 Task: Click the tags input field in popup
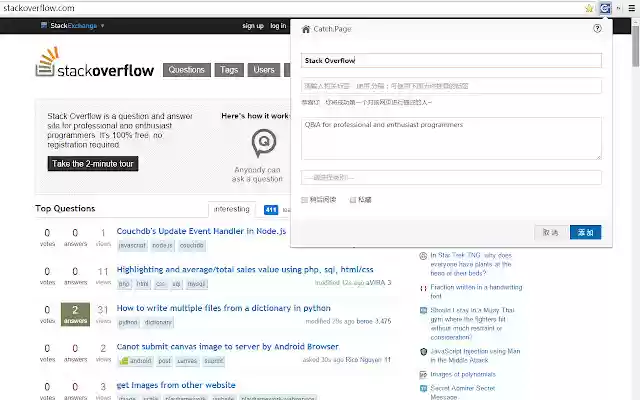(x=451, y=86)
